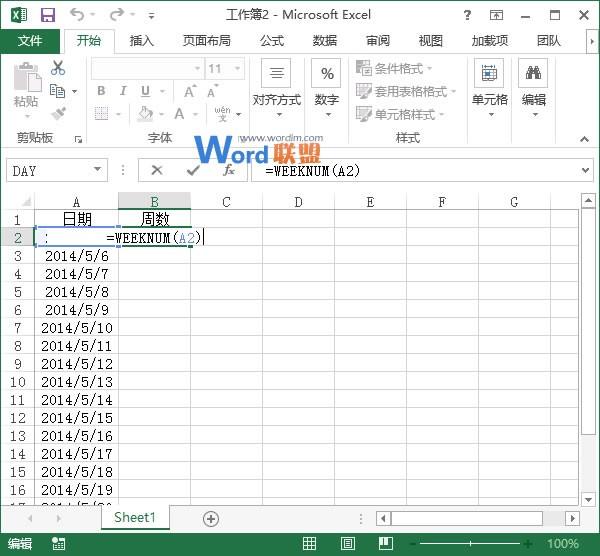Collapse the ribbon with the up chevron
Screen dimensions: 600x556
coord(584,139)
